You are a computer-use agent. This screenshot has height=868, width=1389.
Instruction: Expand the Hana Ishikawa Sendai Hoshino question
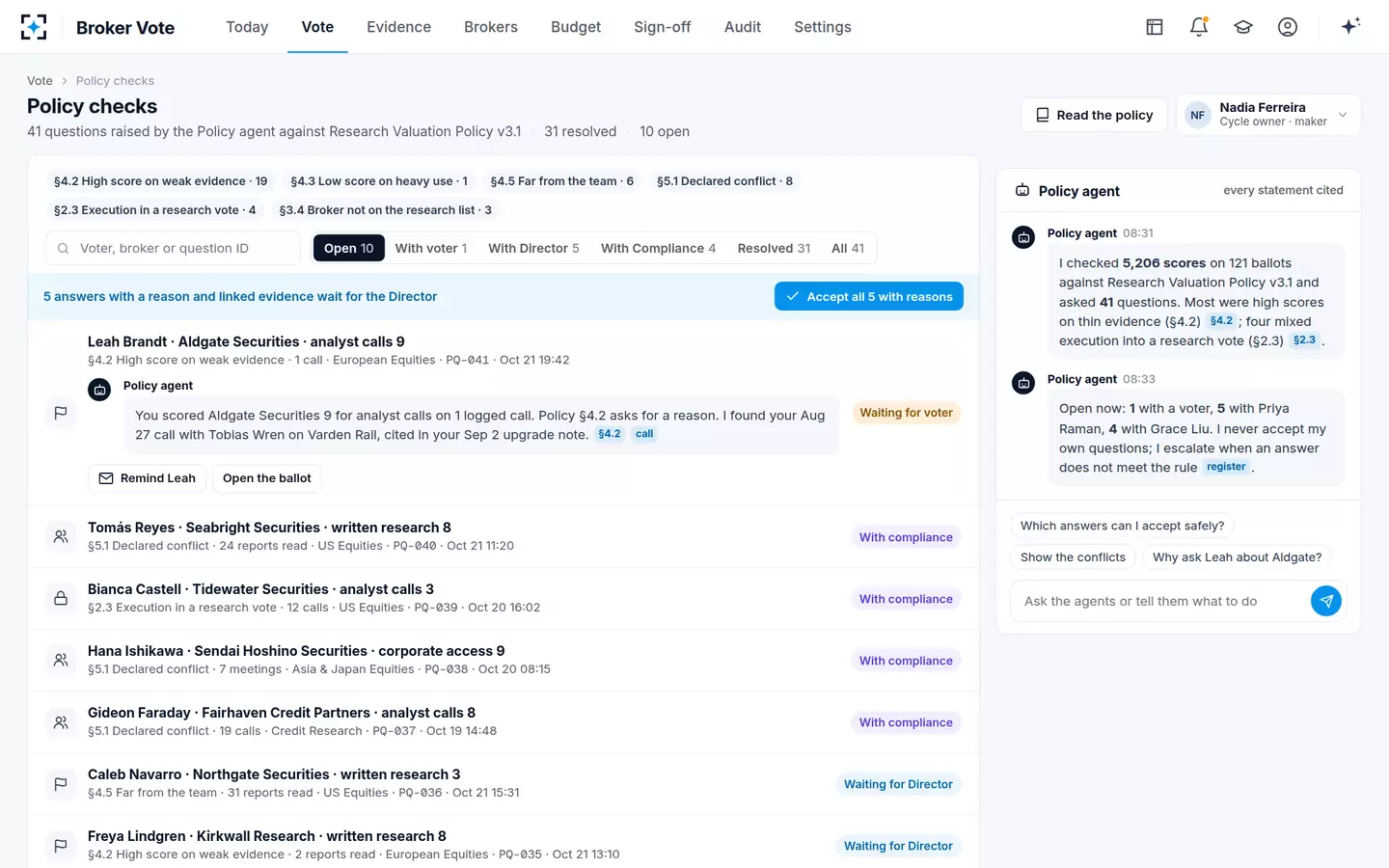tap(504, 660)
